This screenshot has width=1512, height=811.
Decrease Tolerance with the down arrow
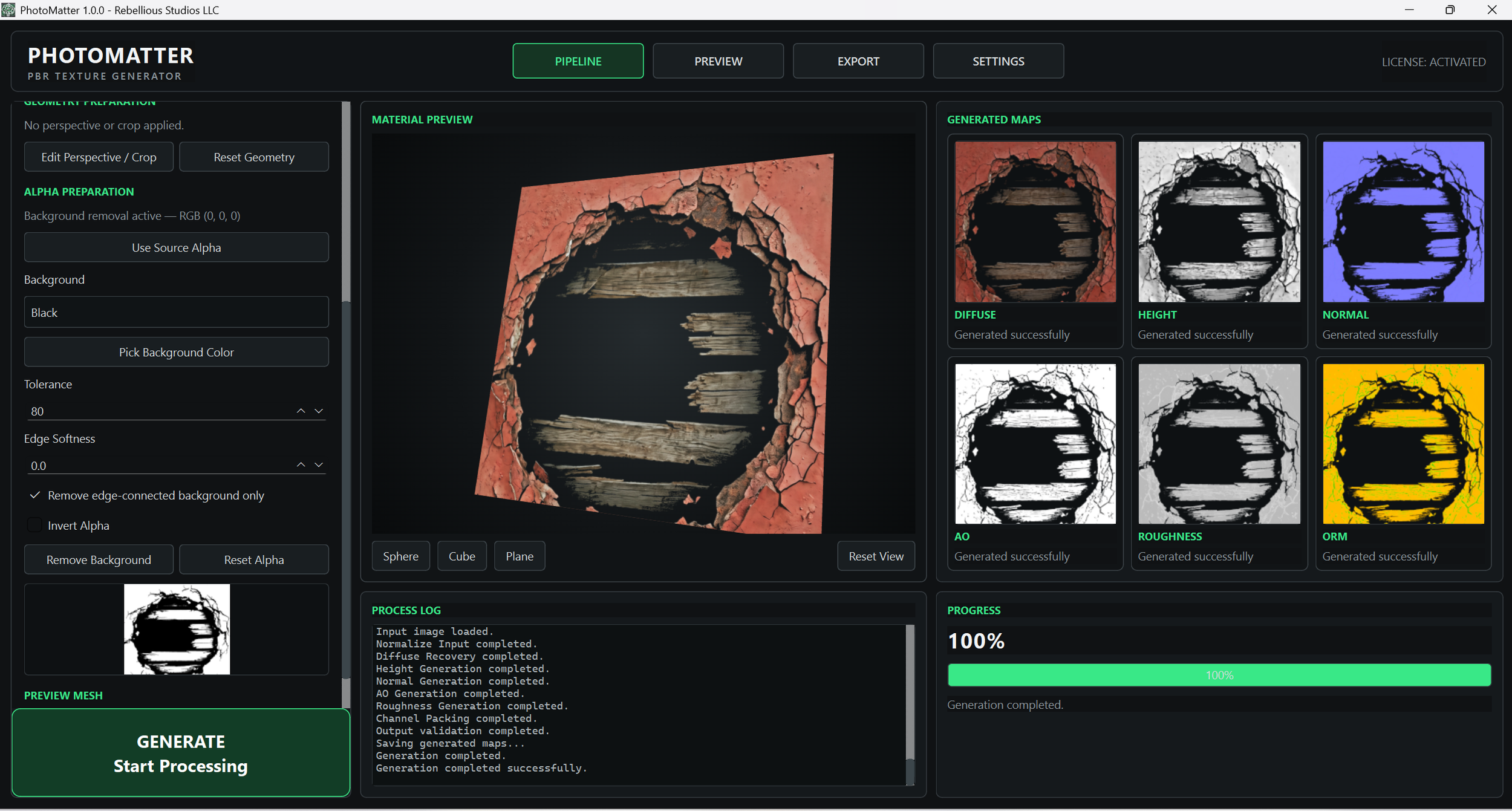tap(319, 411)
